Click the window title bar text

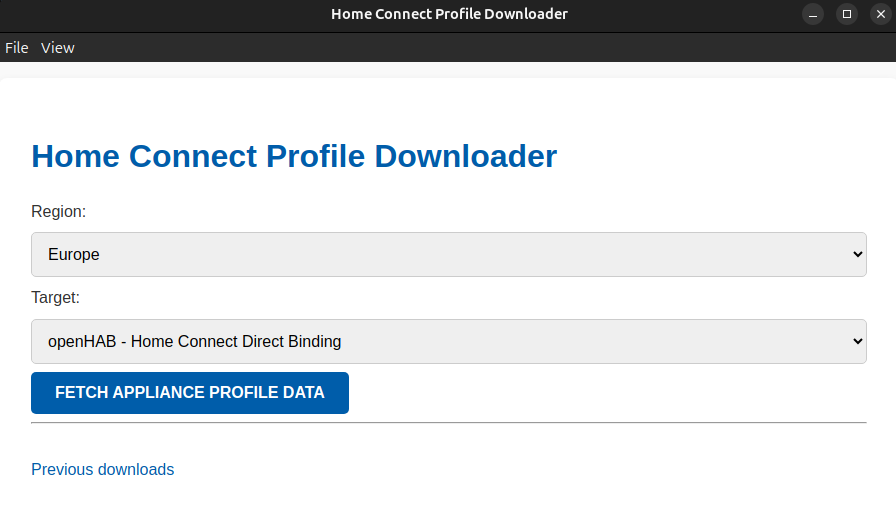[x=449, y=14]
